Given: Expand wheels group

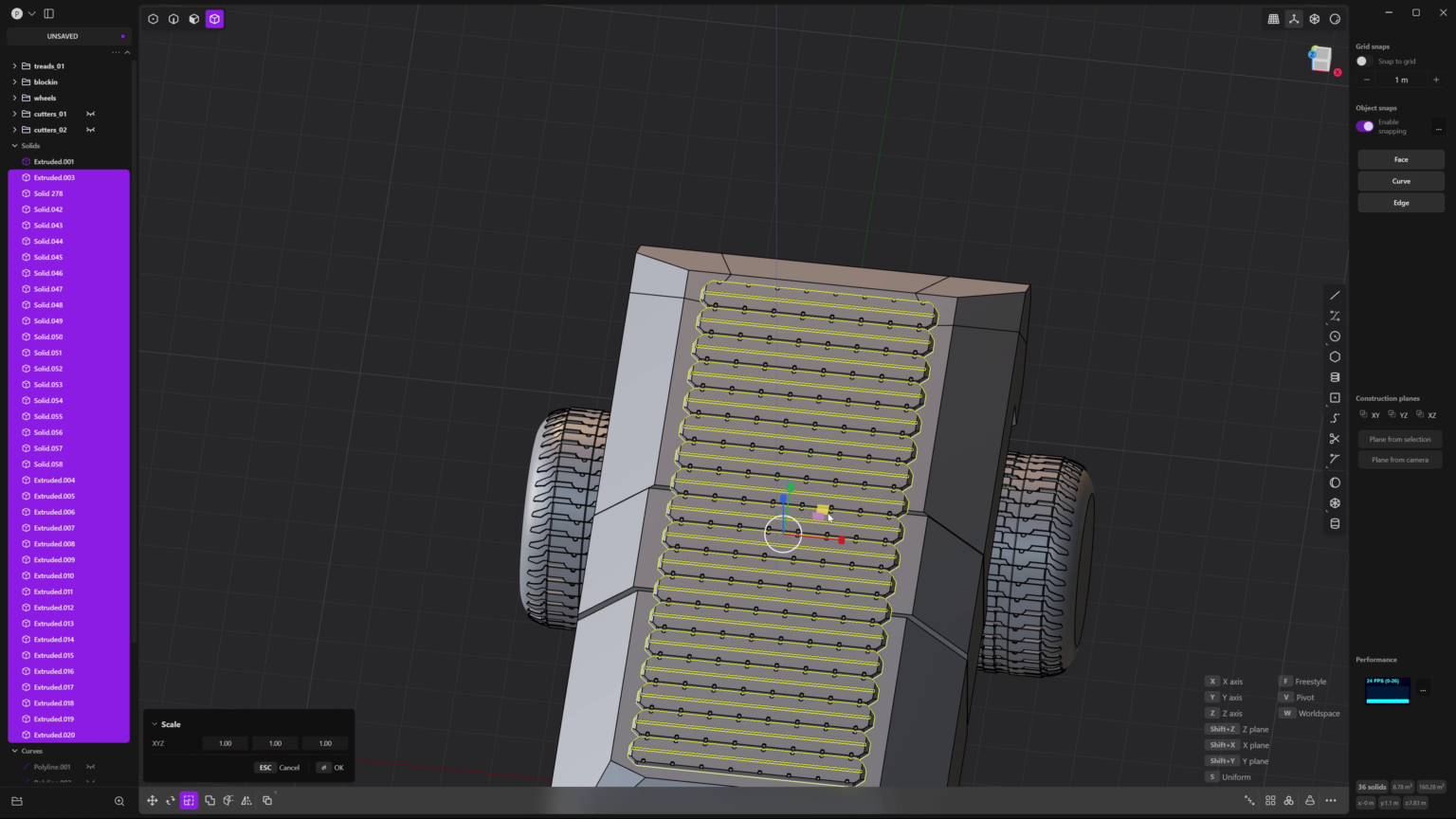Looking at the screenshot, I should [x=14, y=98].
